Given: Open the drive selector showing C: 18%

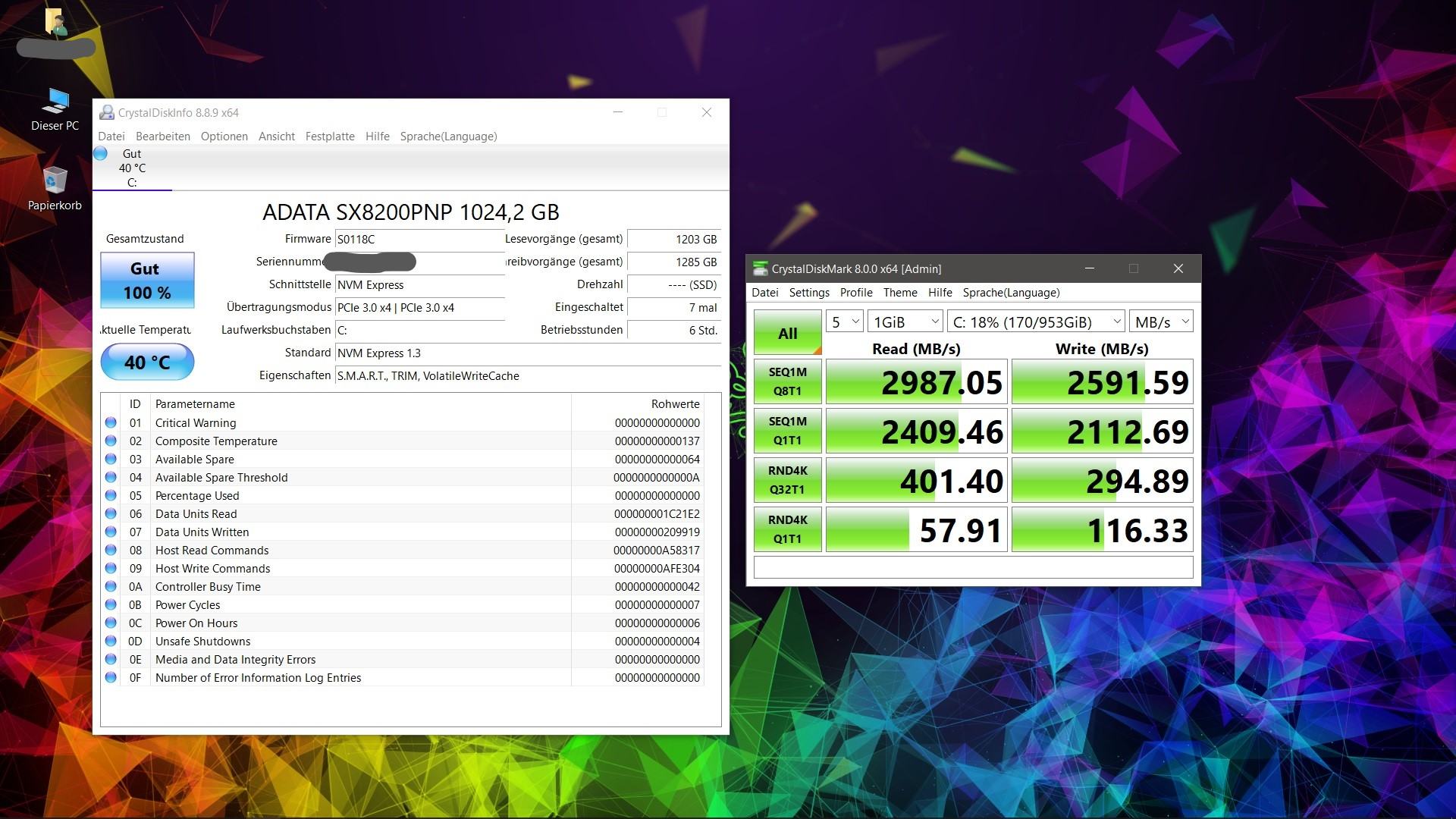Looking at the screenshot, I should [x=1035, y=322].
